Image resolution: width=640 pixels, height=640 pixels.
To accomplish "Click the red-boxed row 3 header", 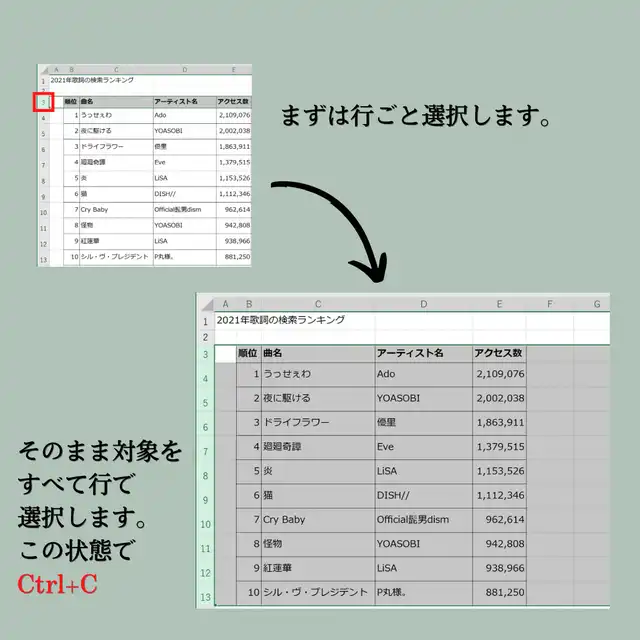I will coord(43,101).
